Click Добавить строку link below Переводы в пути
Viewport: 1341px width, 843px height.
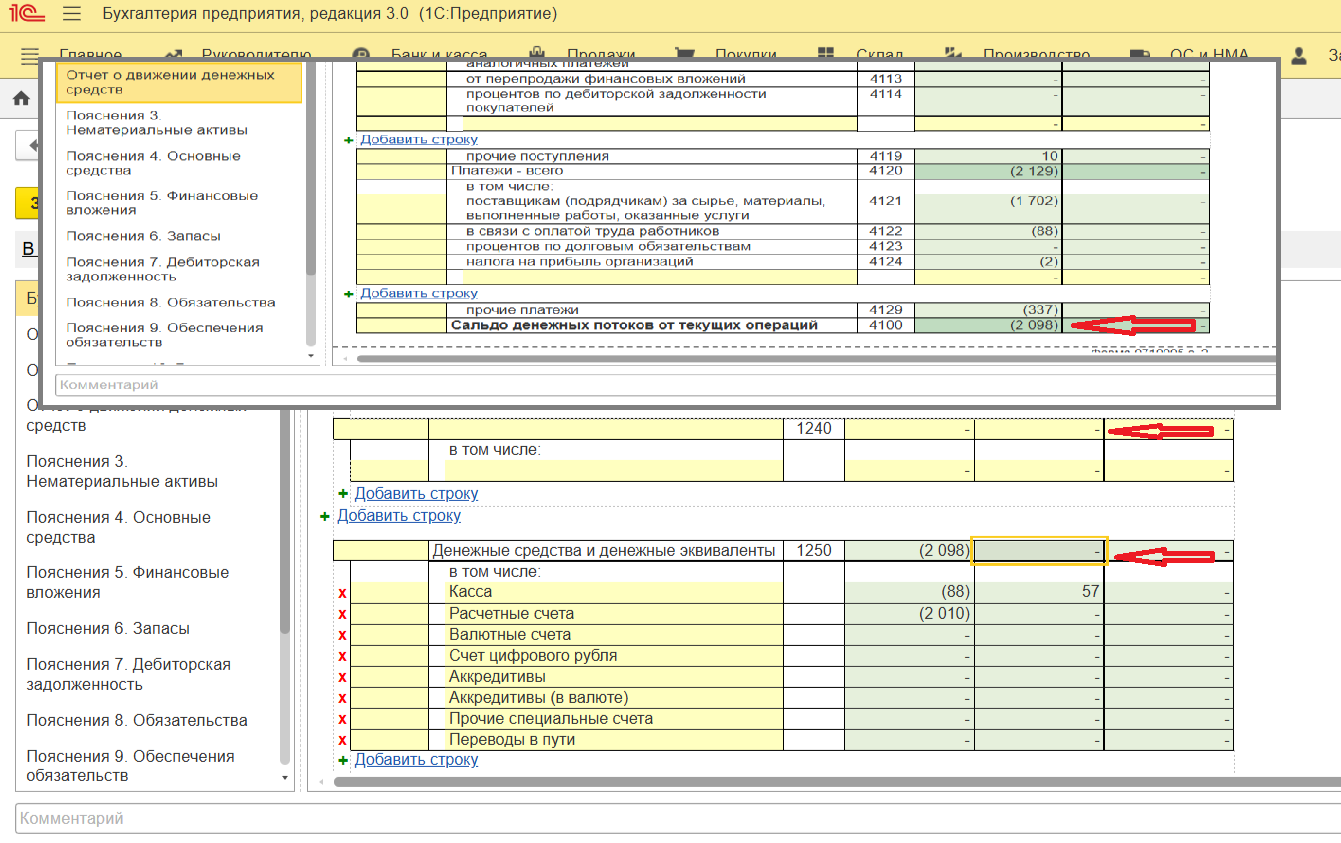coord(416,760)
